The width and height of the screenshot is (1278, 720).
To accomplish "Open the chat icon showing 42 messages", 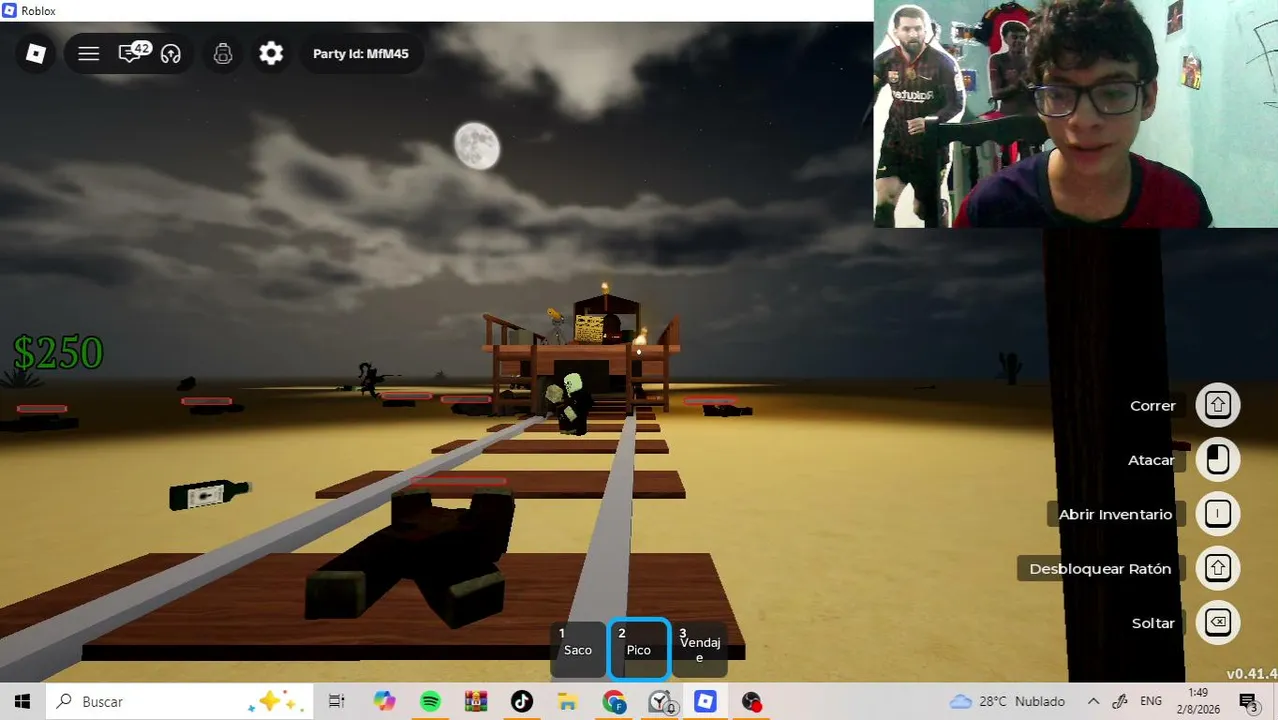I will (133, 53).
